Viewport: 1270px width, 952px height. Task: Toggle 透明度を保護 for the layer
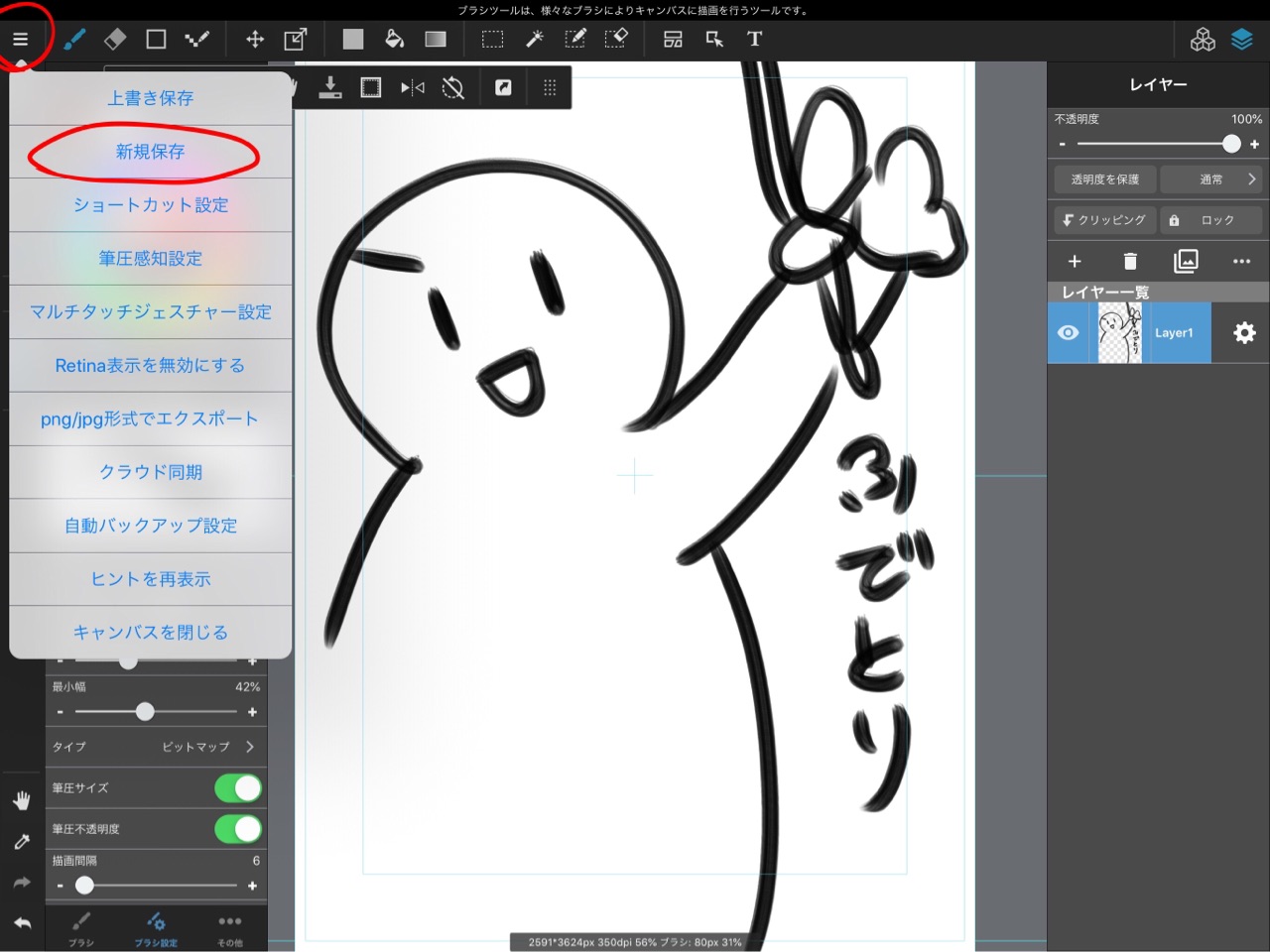coord(1105,179)
